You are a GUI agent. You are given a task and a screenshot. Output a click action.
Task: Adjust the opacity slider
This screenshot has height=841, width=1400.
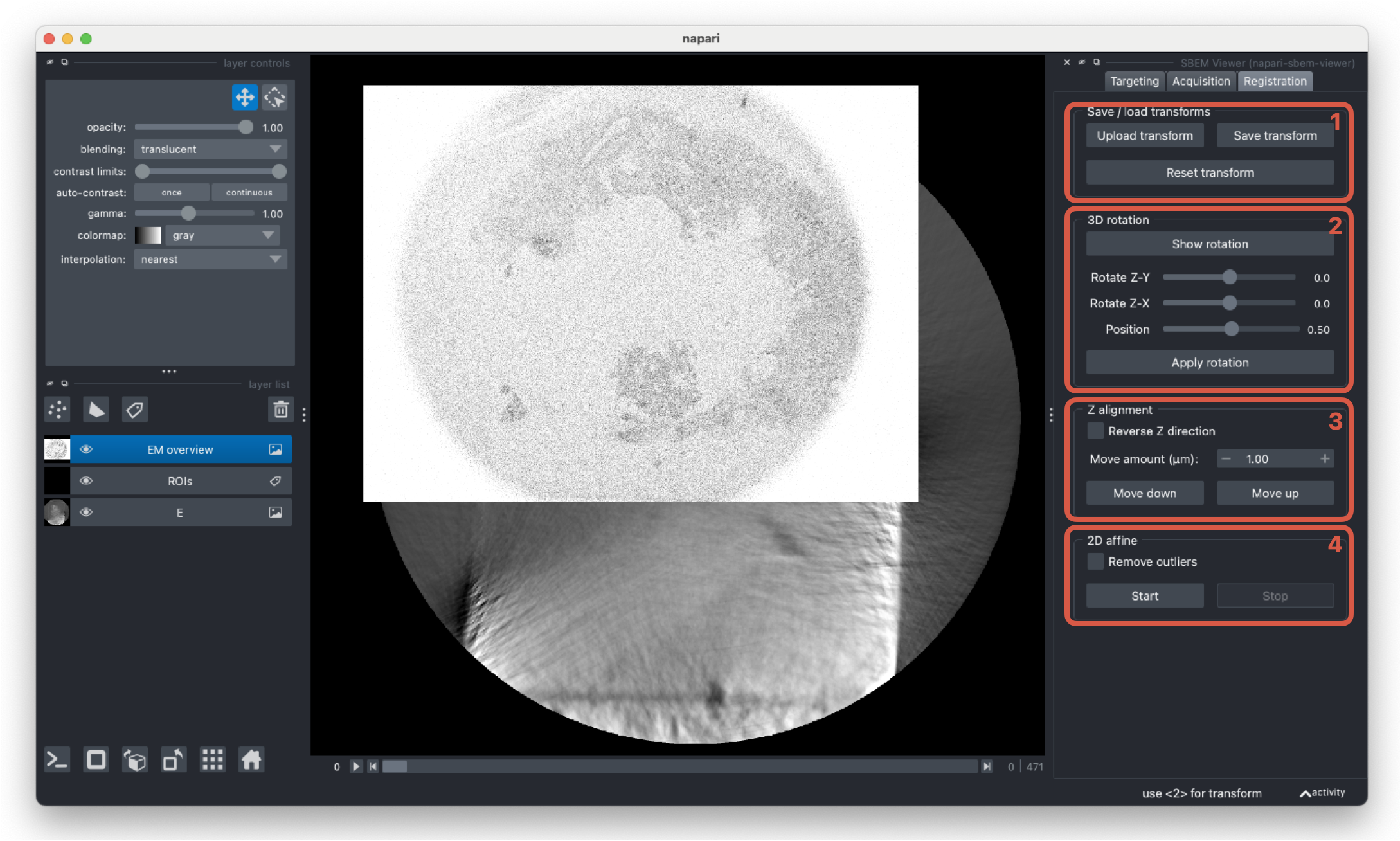click(194, 127)
